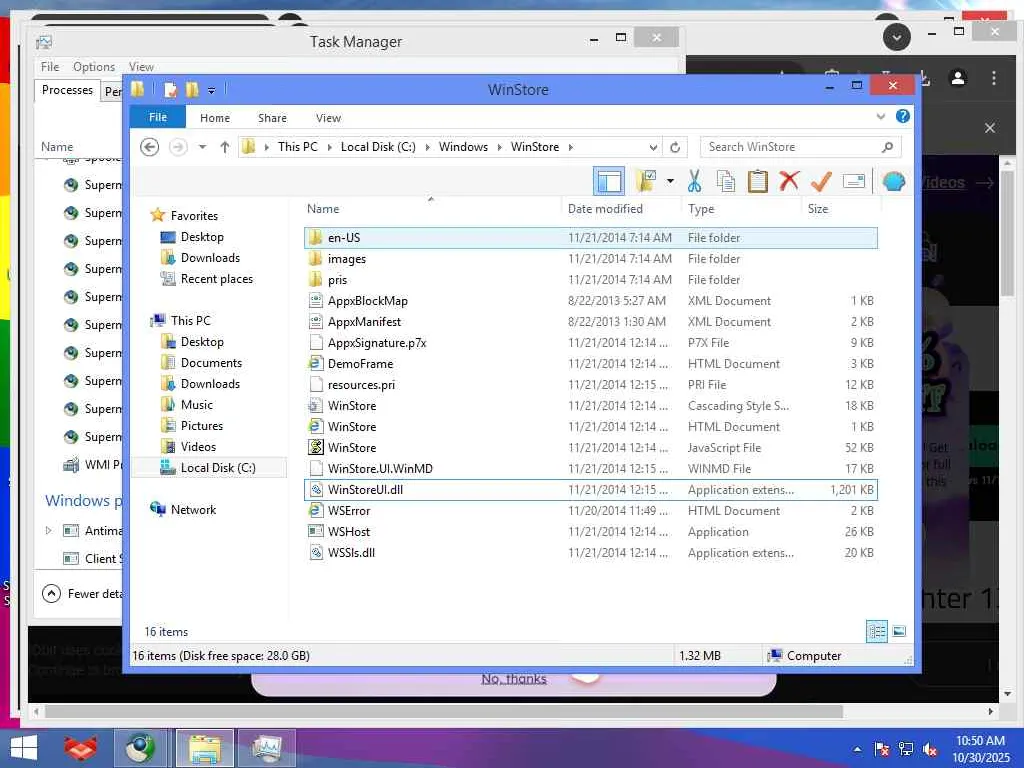Switch to the Share ribbon tab

coord(272,118)
